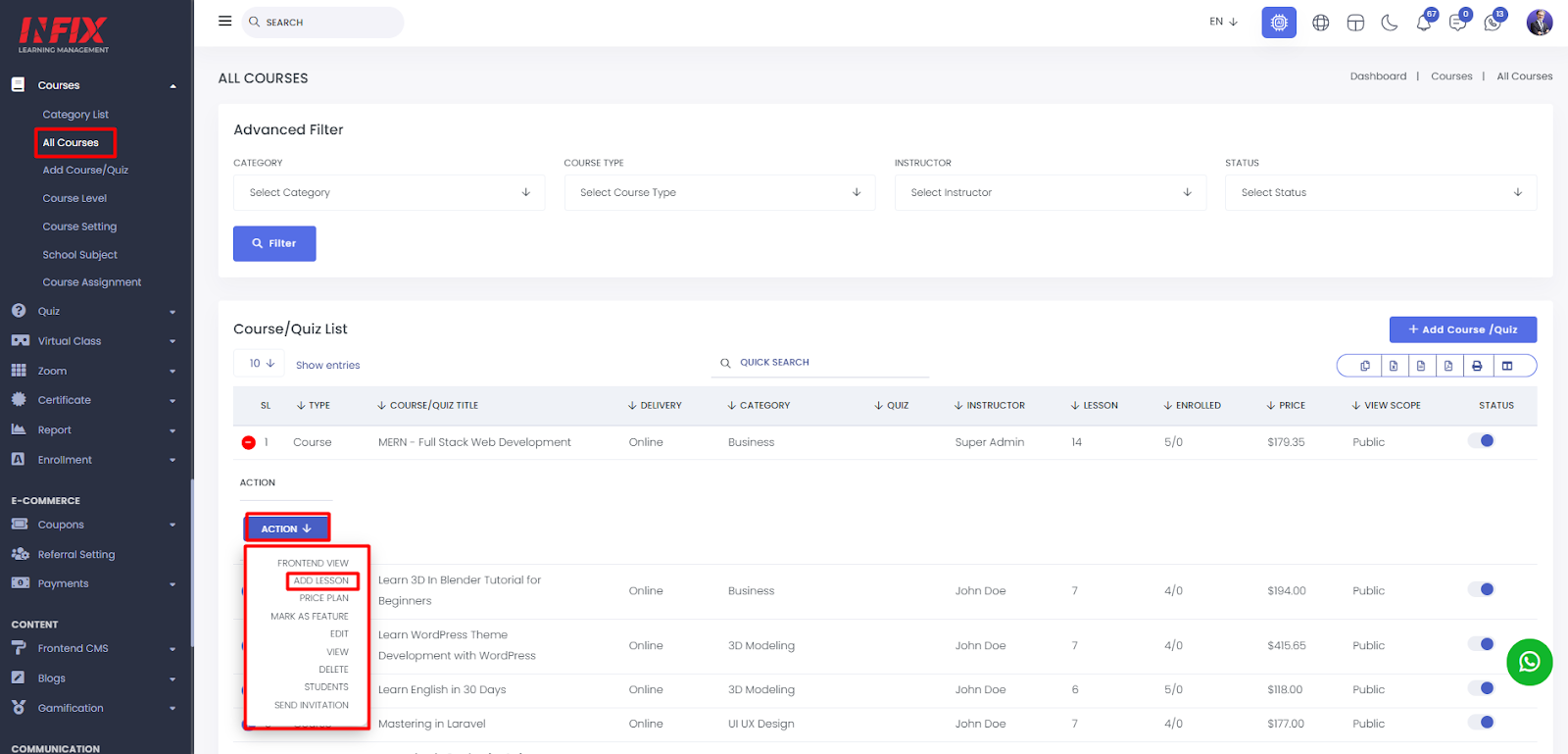This screenshot has height=754, width=1568.
Task: Open the Select Course Type dropdown
Action: (x=719, y=192)
